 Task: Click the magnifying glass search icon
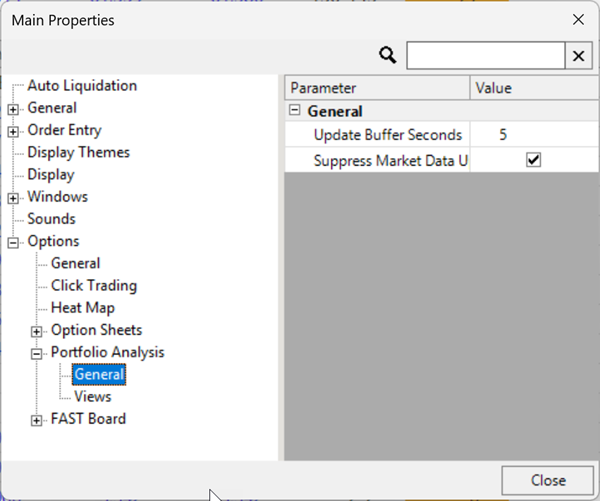(388, 55)
